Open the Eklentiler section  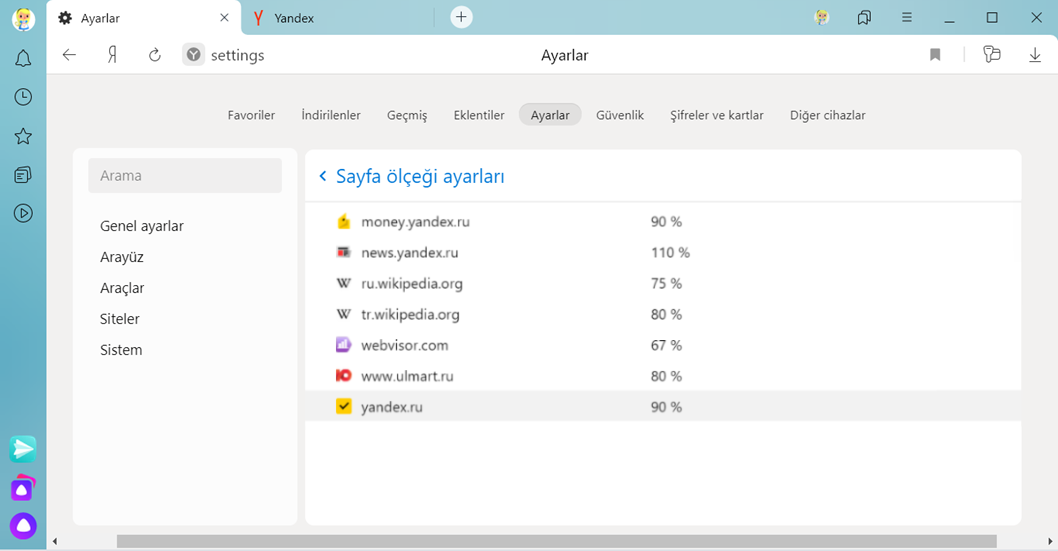click(479, 115)
